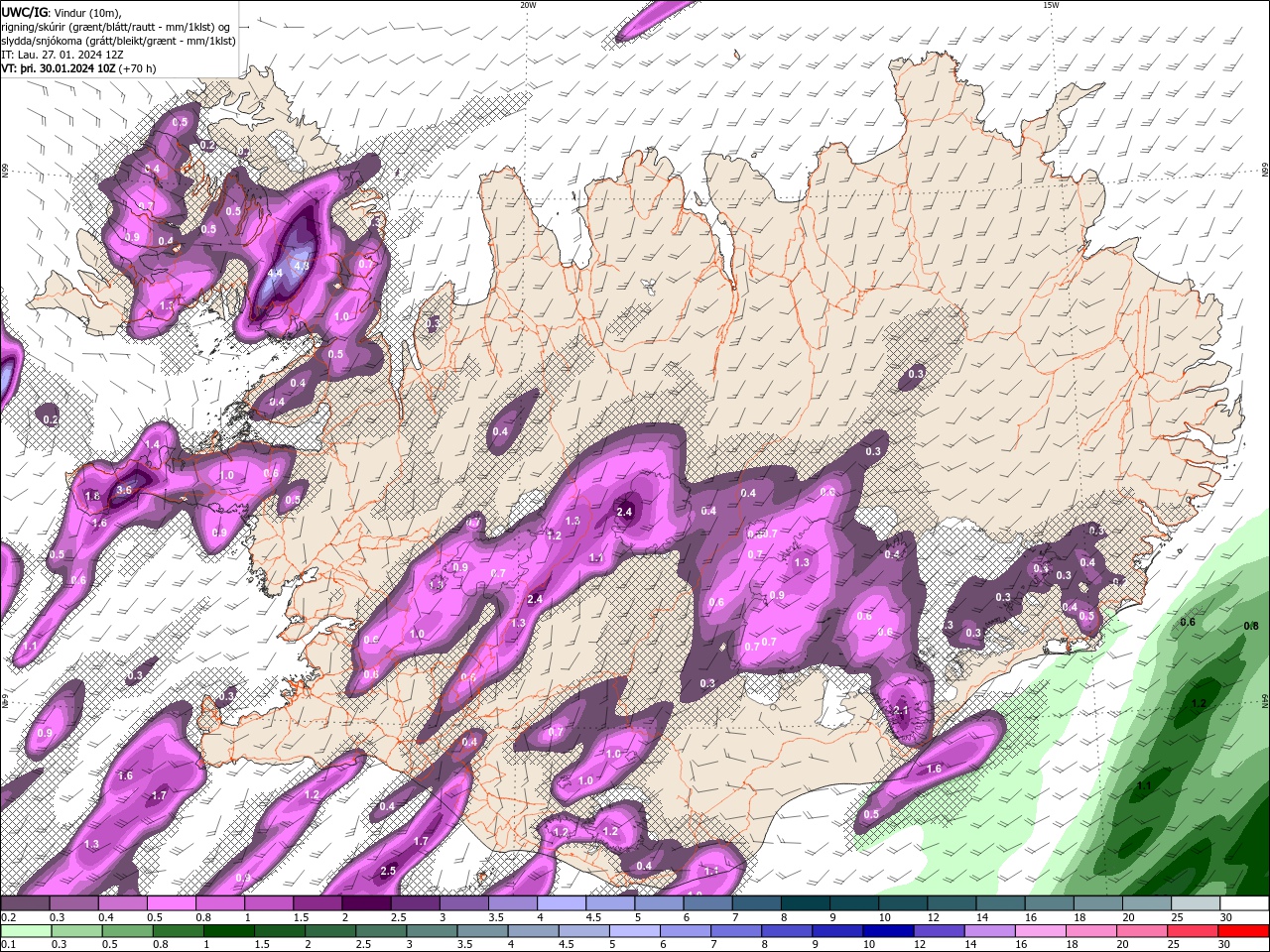The height and width of the screenshot is (952, 1270).
Task: Click the green '1.1' rain value offshore
Action: (1144, 785)
